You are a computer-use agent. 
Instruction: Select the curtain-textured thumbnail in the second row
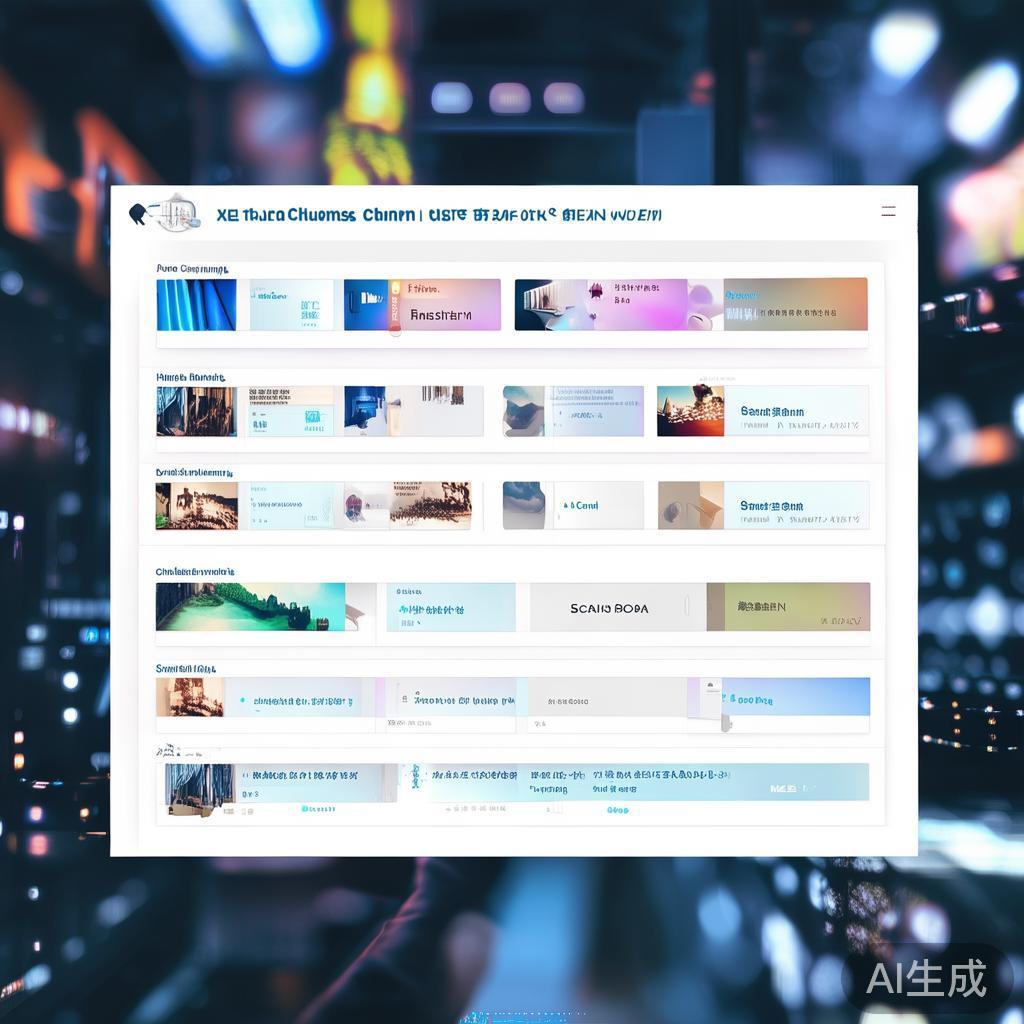[x=195, y=410]
